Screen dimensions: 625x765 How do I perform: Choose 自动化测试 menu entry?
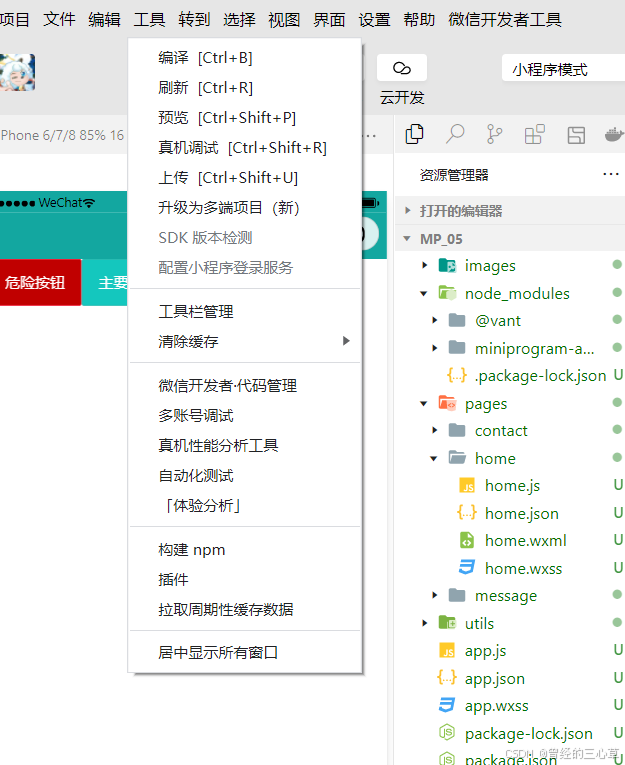(x=245, y=475)
